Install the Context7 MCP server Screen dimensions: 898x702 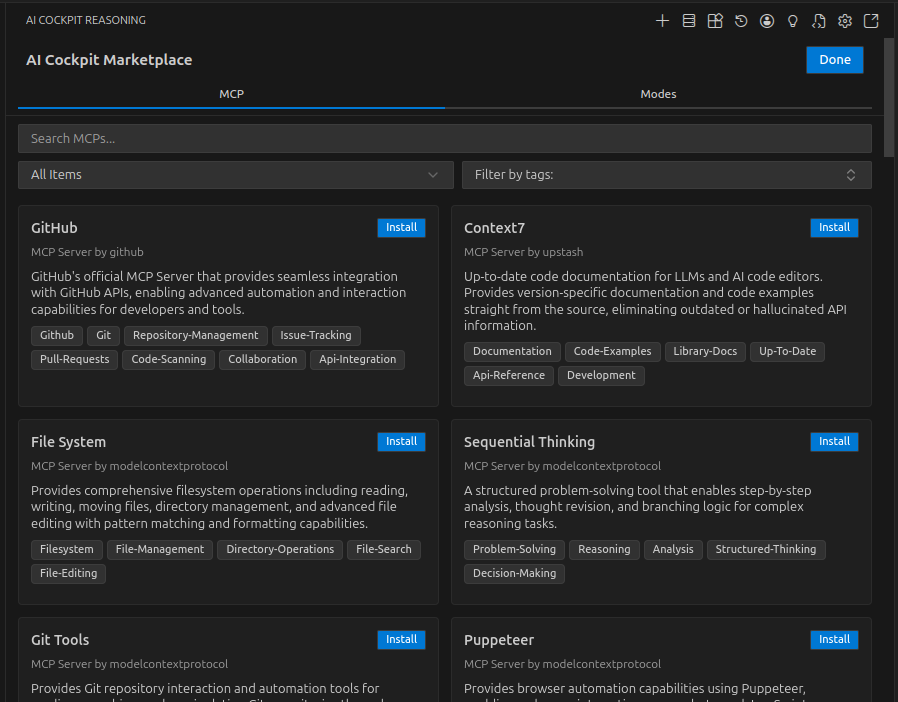click(x=834, y=228)
